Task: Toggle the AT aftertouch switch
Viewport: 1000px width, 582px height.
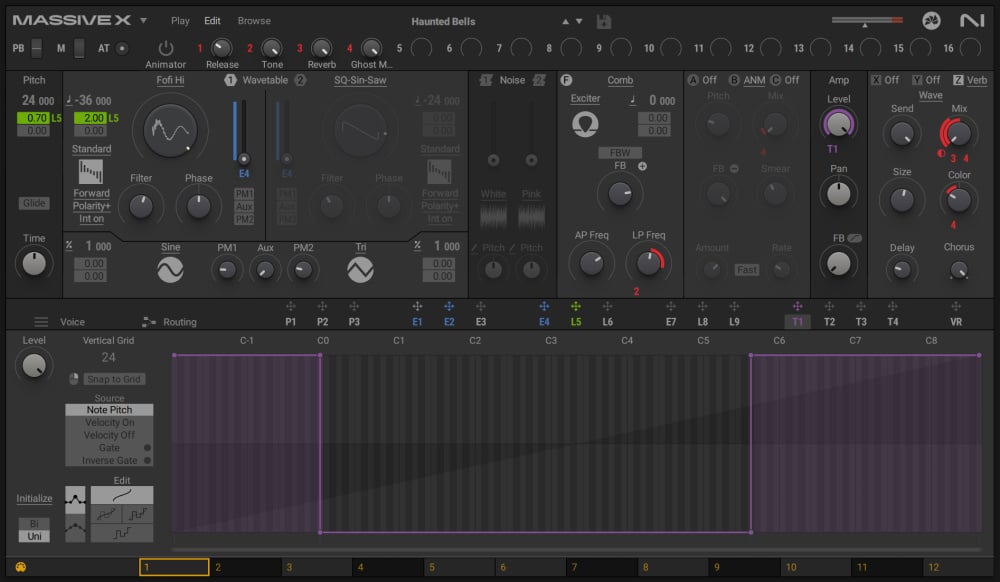Action: [122, 48]
